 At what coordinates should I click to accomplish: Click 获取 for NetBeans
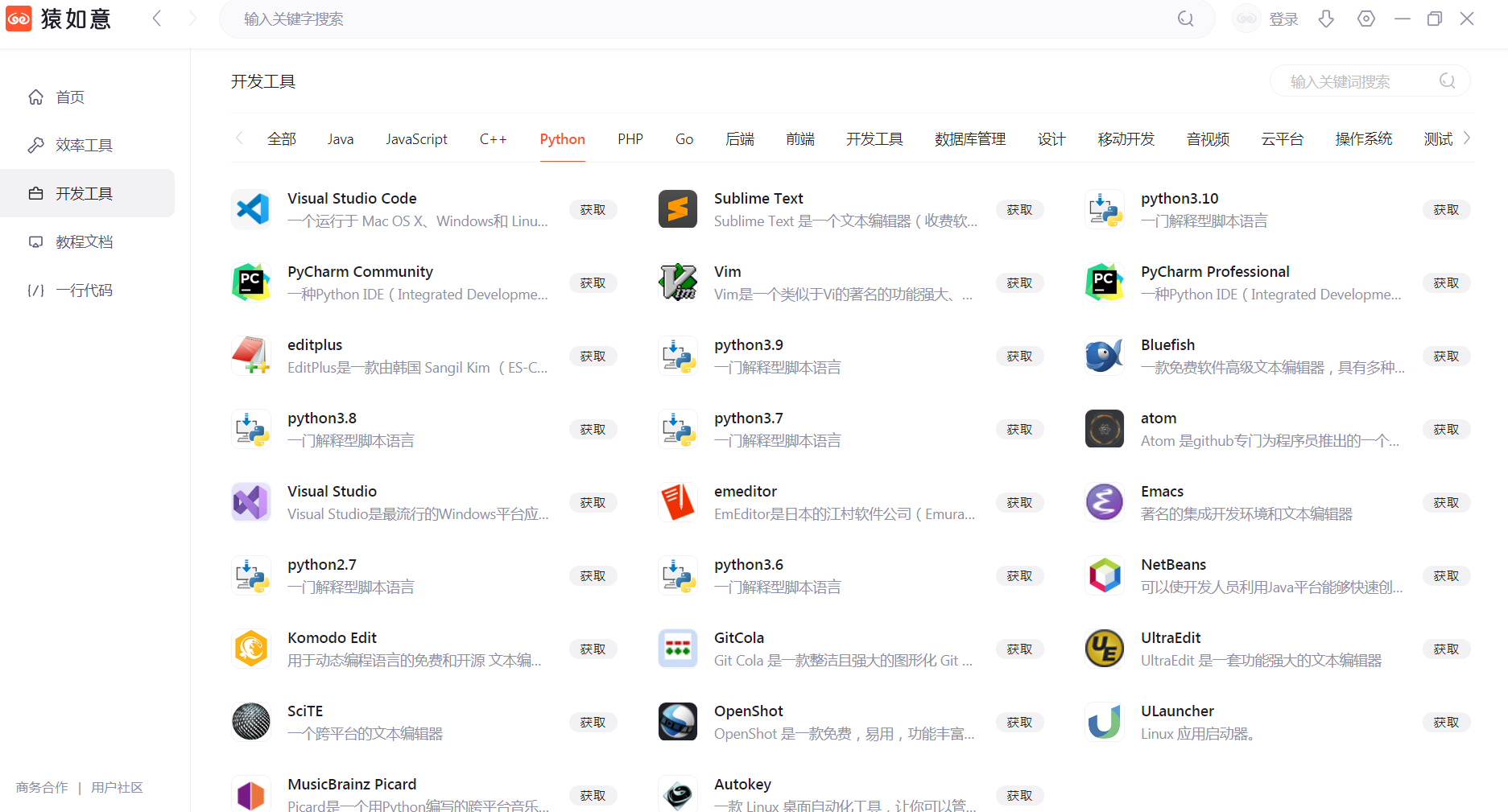[1447, 576]
